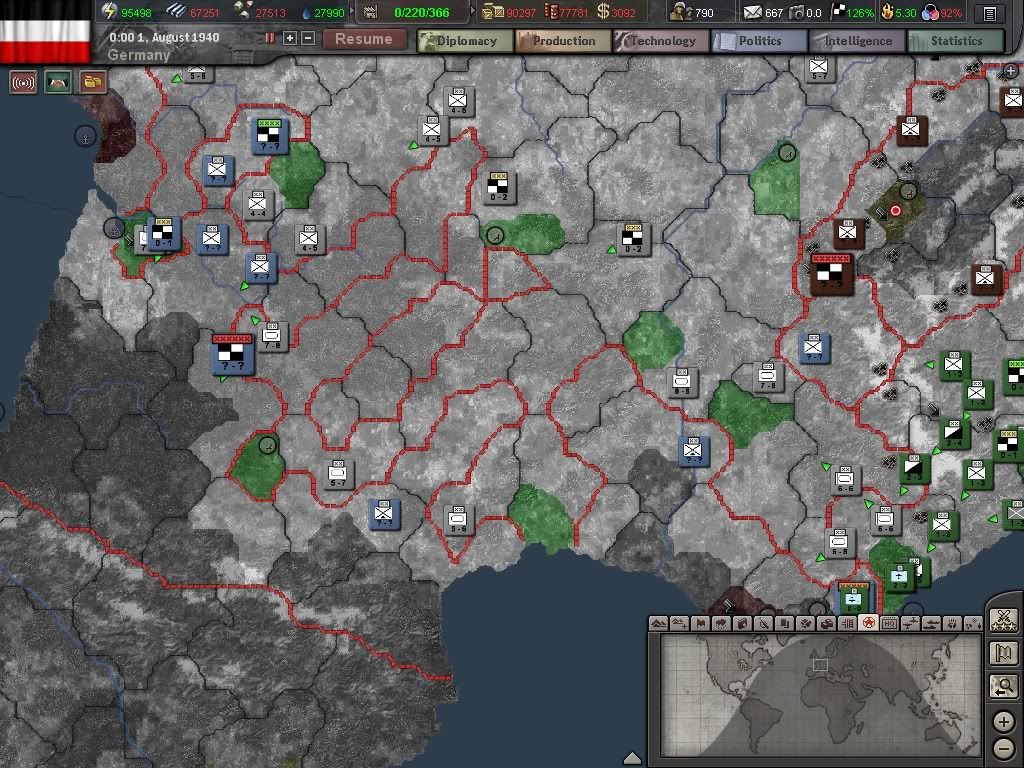Pause the game with the red pause button
Viewport: 1024px width, 768px height.
pyautogui.click(x=270, y=38)
